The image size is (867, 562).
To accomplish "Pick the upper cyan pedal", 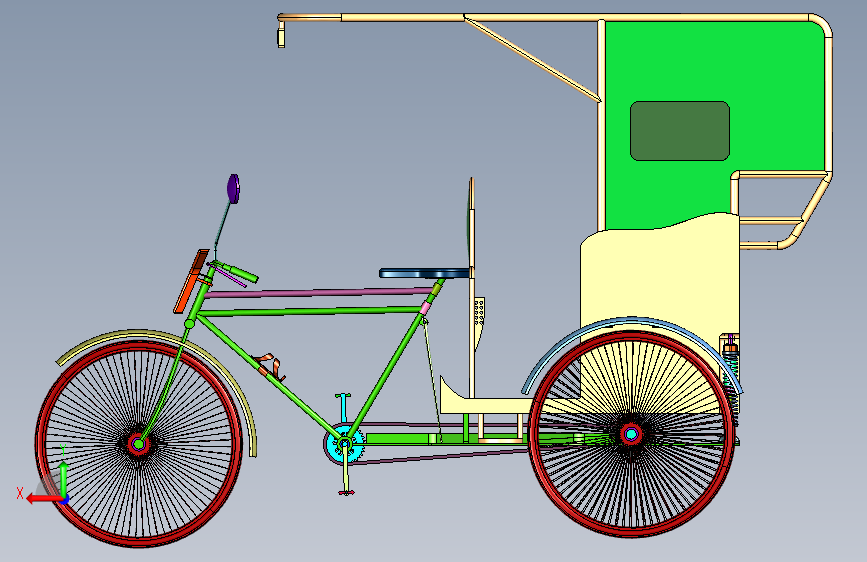I will click(343, 396).
